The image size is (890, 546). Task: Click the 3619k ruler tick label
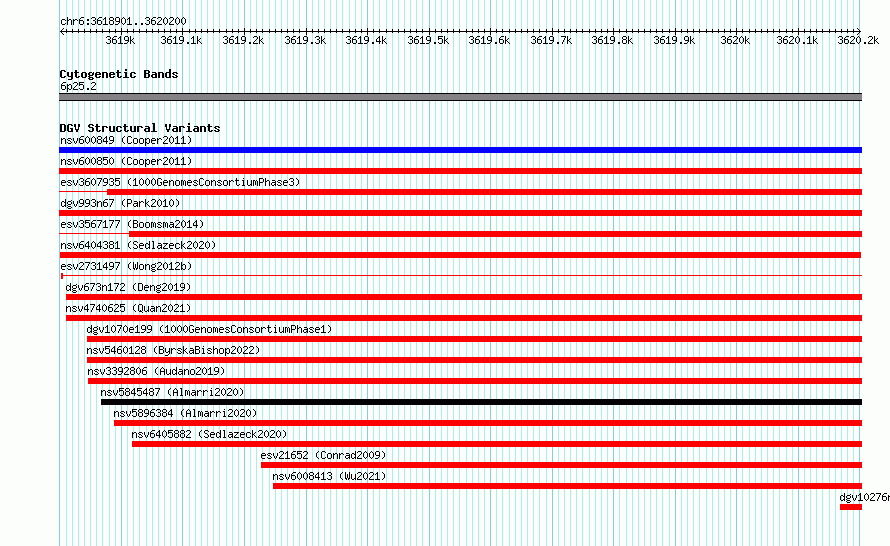[x=120, y=40]
